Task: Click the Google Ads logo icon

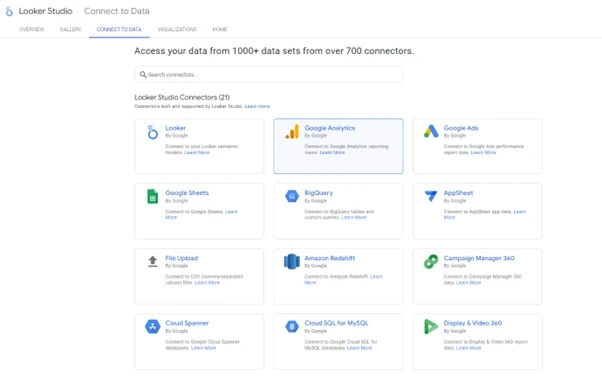Action: pos(431,132)
